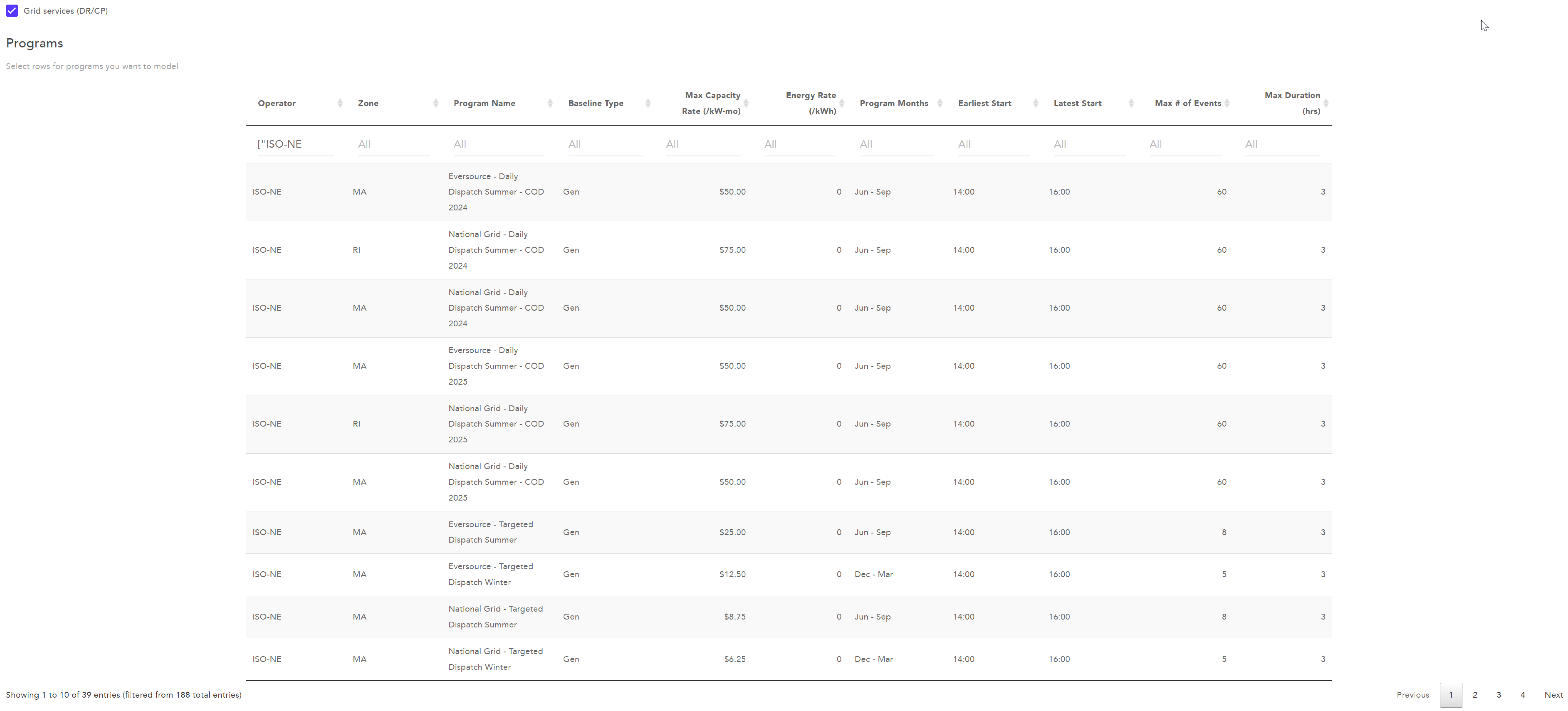Focus the Zone column filter field
The width and height of the screenshot is (1568, 711).
tap(394, 144)
